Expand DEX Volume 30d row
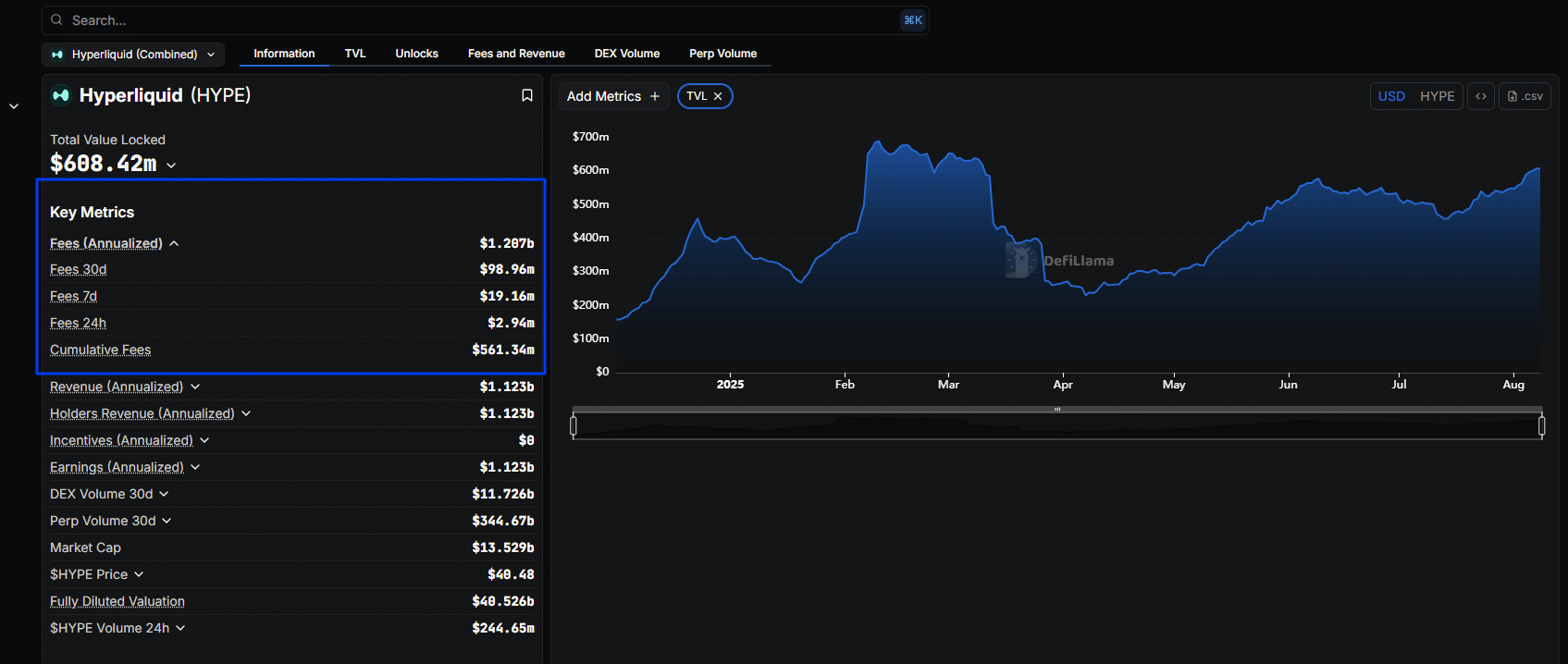This screenshot has height=664, width=1568. point(164,494)
